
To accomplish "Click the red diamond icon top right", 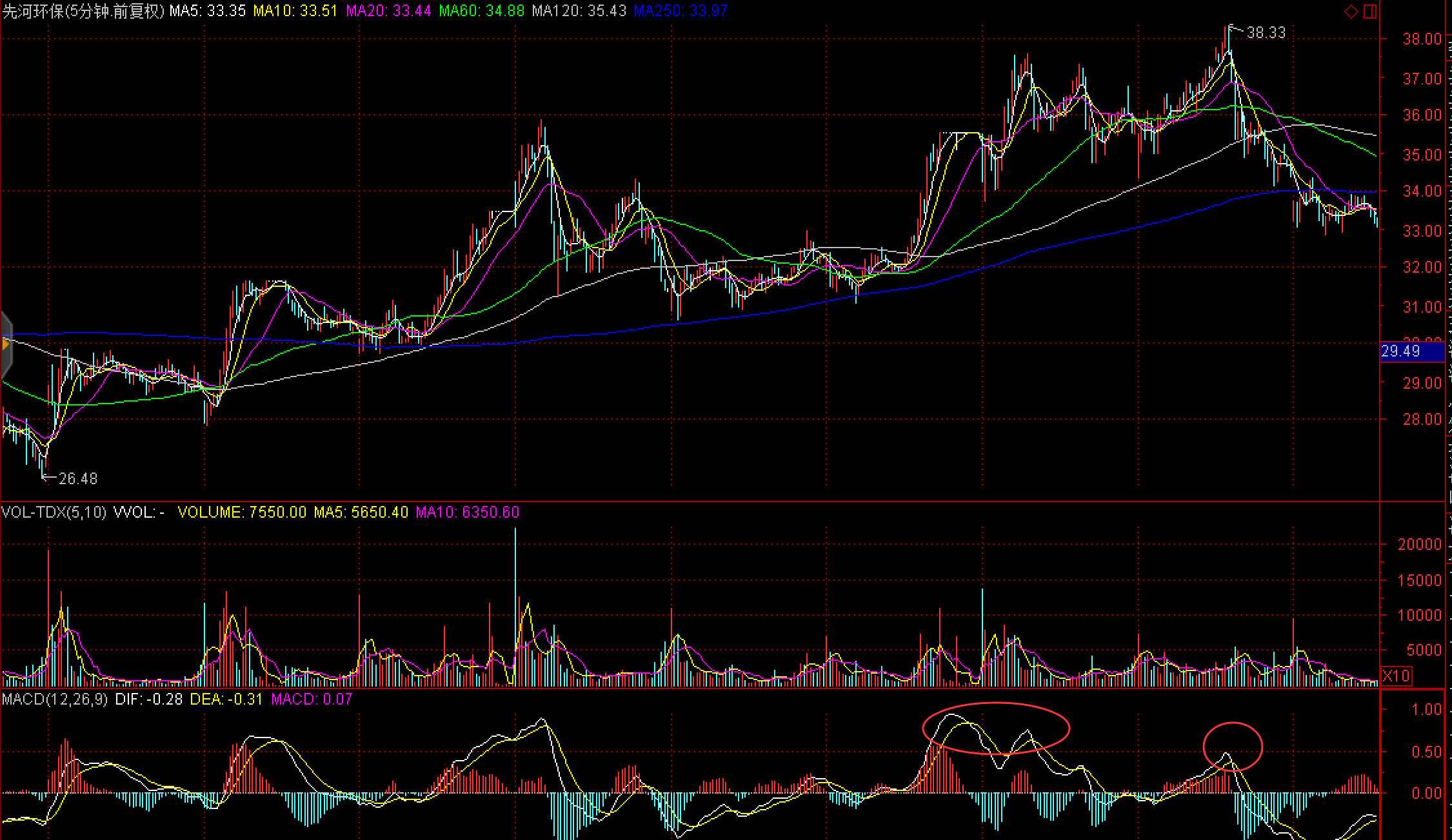I will [x=1351, y=12].
